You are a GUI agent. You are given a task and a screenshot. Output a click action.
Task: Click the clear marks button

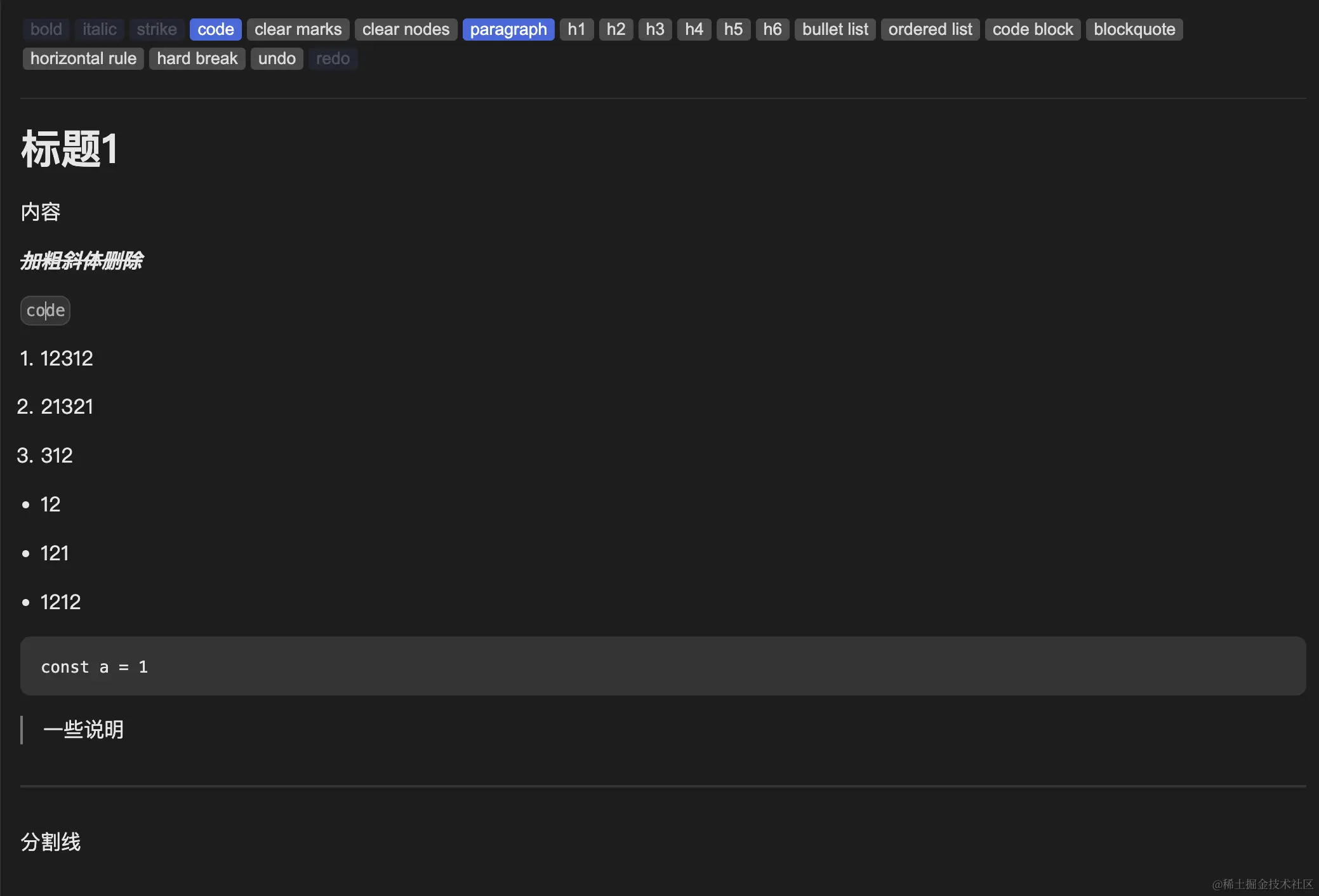point(298,29)
